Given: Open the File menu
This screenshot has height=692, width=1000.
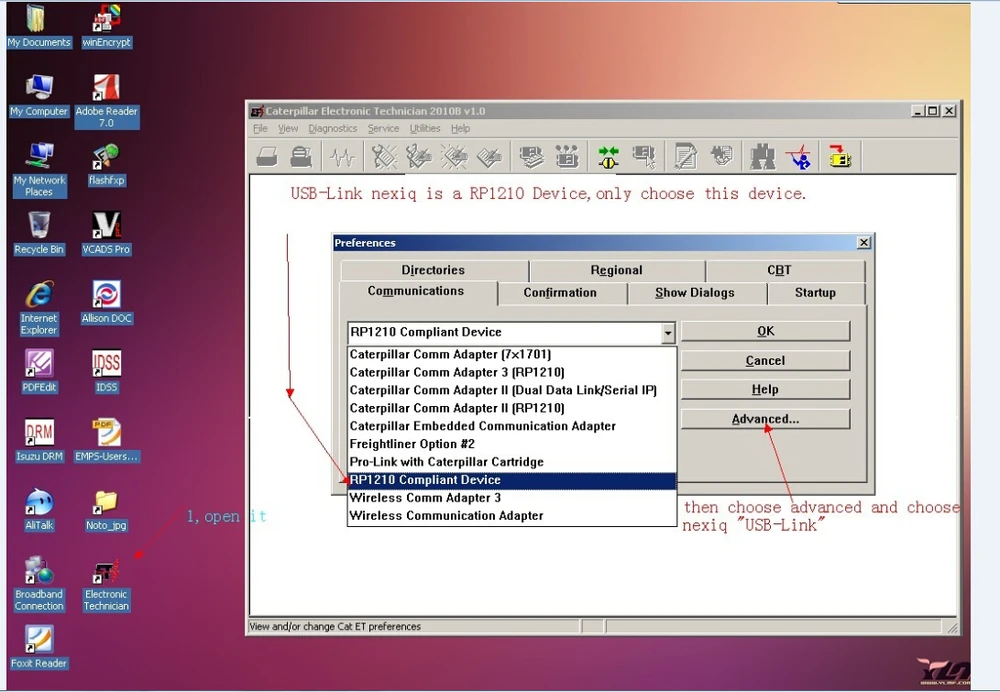Looking at the screenshot, I should [260, 128].
